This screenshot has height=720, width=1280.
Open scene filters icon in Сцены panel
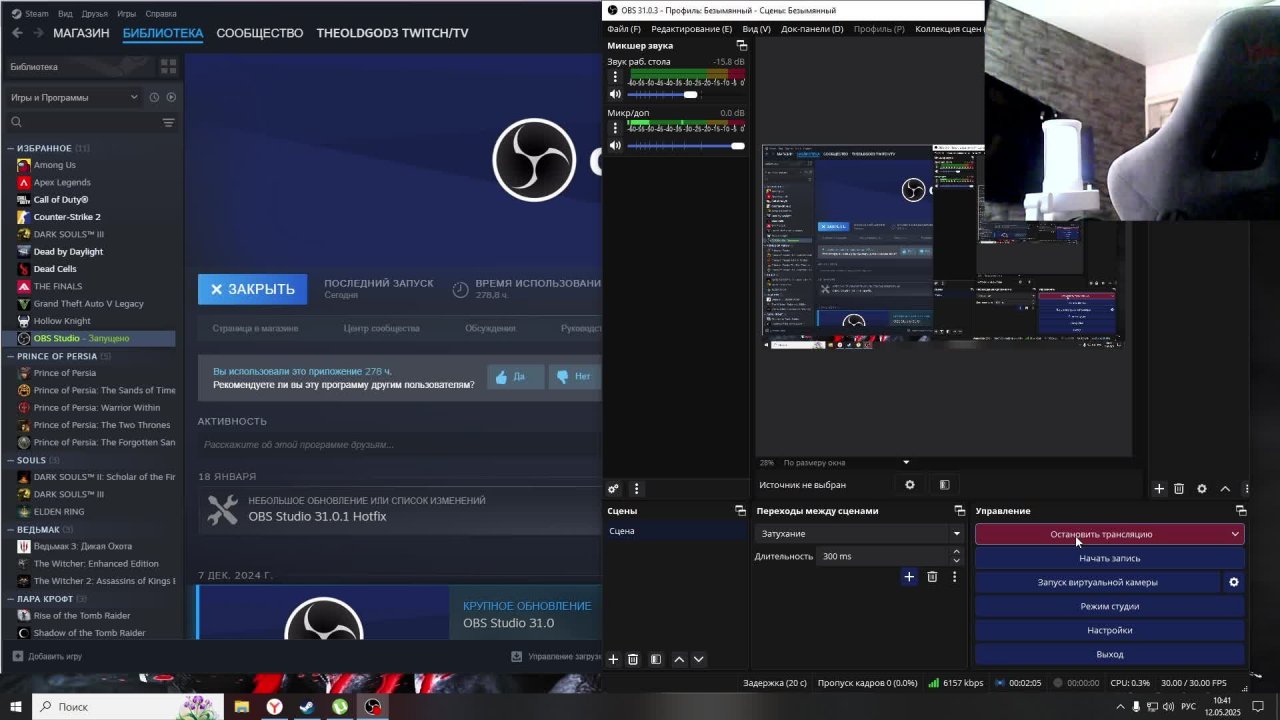point(656,659)
